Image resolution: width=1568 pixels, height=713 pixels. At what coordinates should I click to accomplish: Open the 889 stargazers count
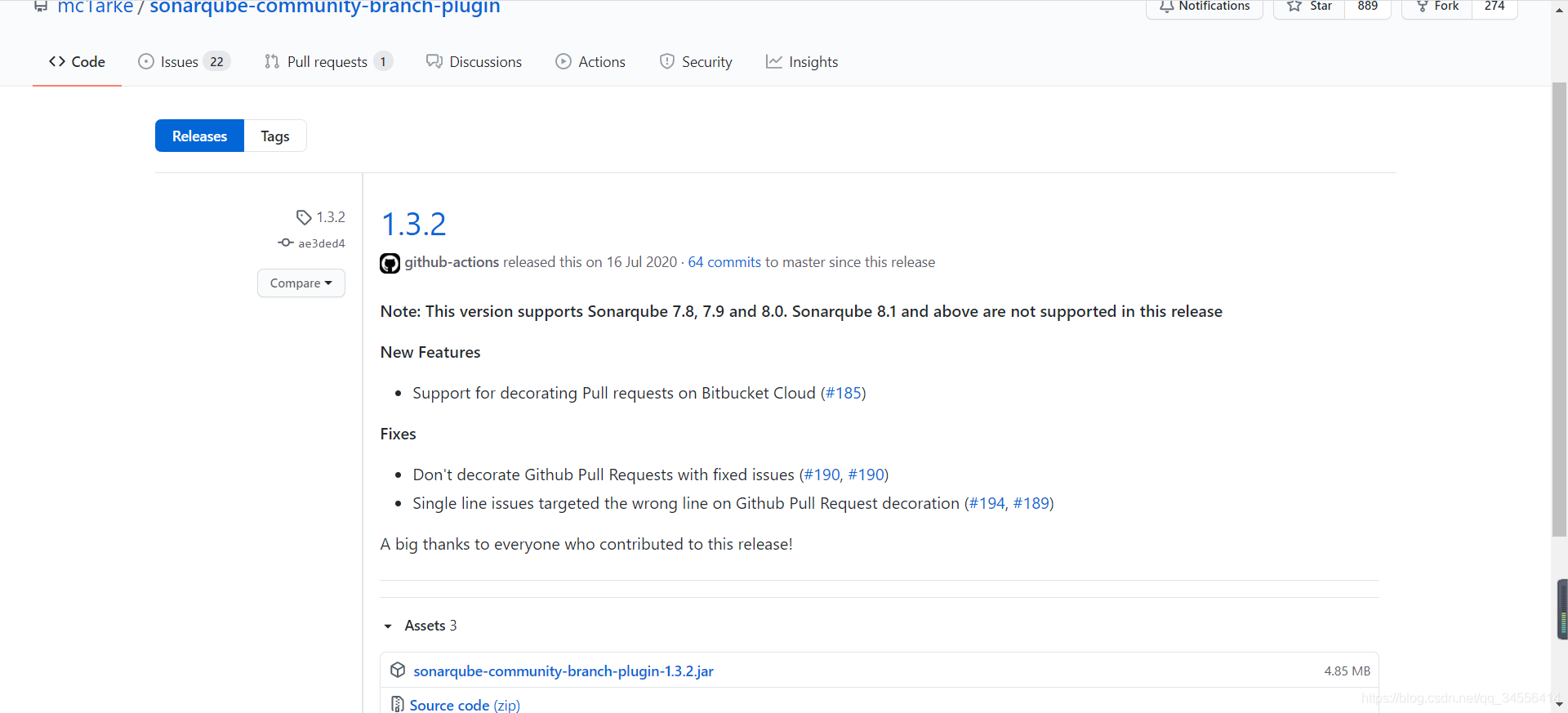[1368, 7]
